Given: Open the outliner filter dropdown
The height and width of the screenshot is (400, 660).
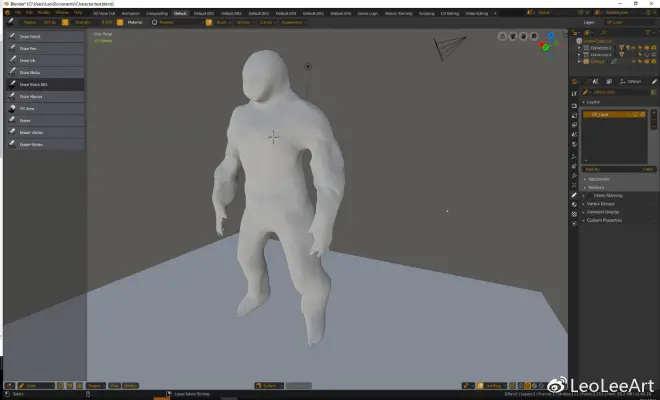Looking at the screenshot, I should click(x=649, y=32).
